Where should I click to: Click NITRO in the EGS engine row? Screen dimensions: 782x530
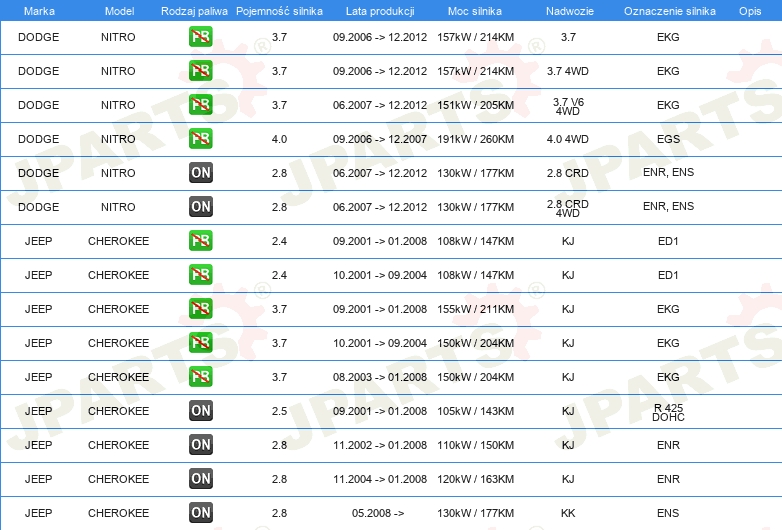click(118, 139)
